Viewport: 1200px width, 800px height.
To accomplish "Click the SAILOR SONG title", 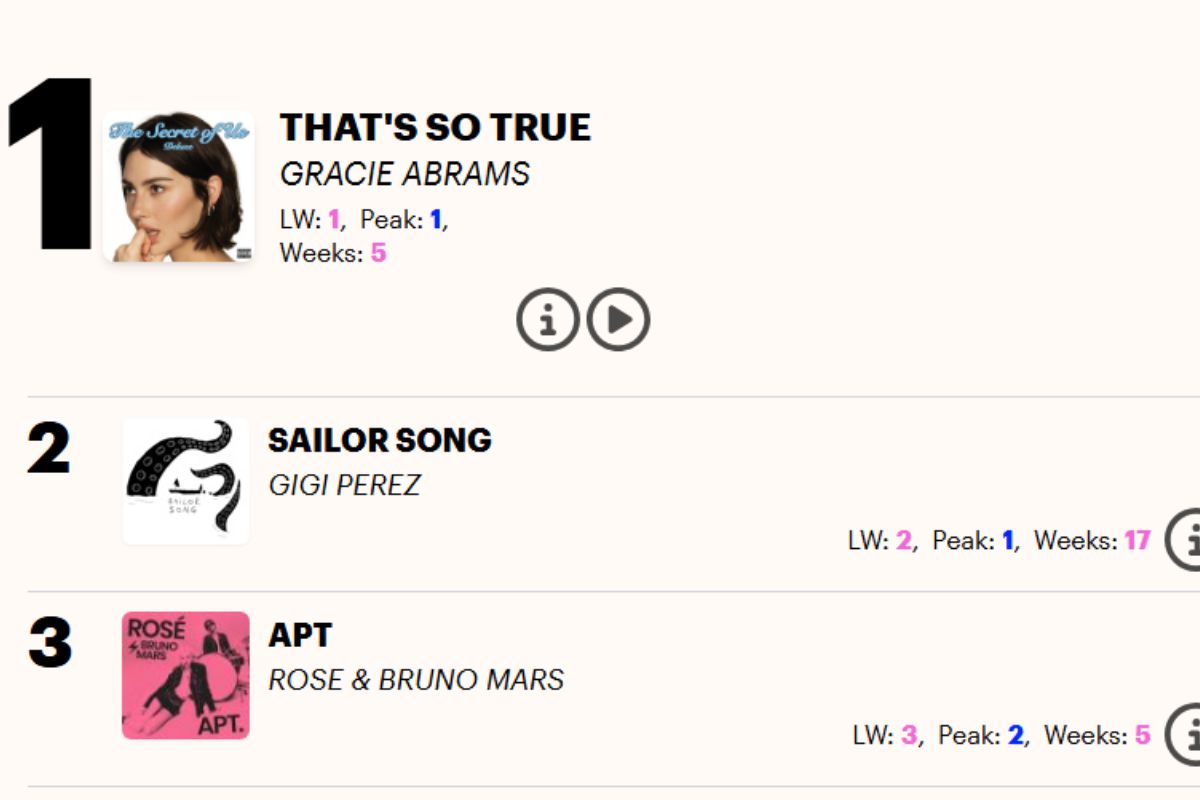I will pyautogui.click(x=380, y=440).
